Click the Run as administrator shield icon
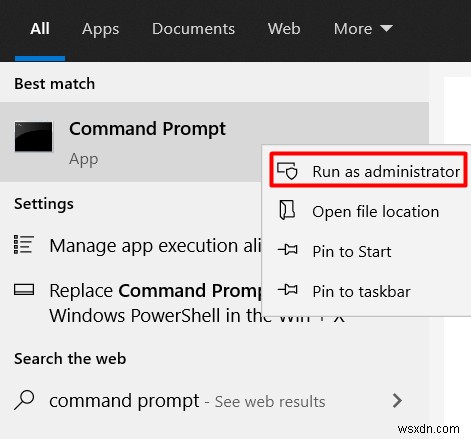Screen dimensions: 471x439 coord(287,171)
